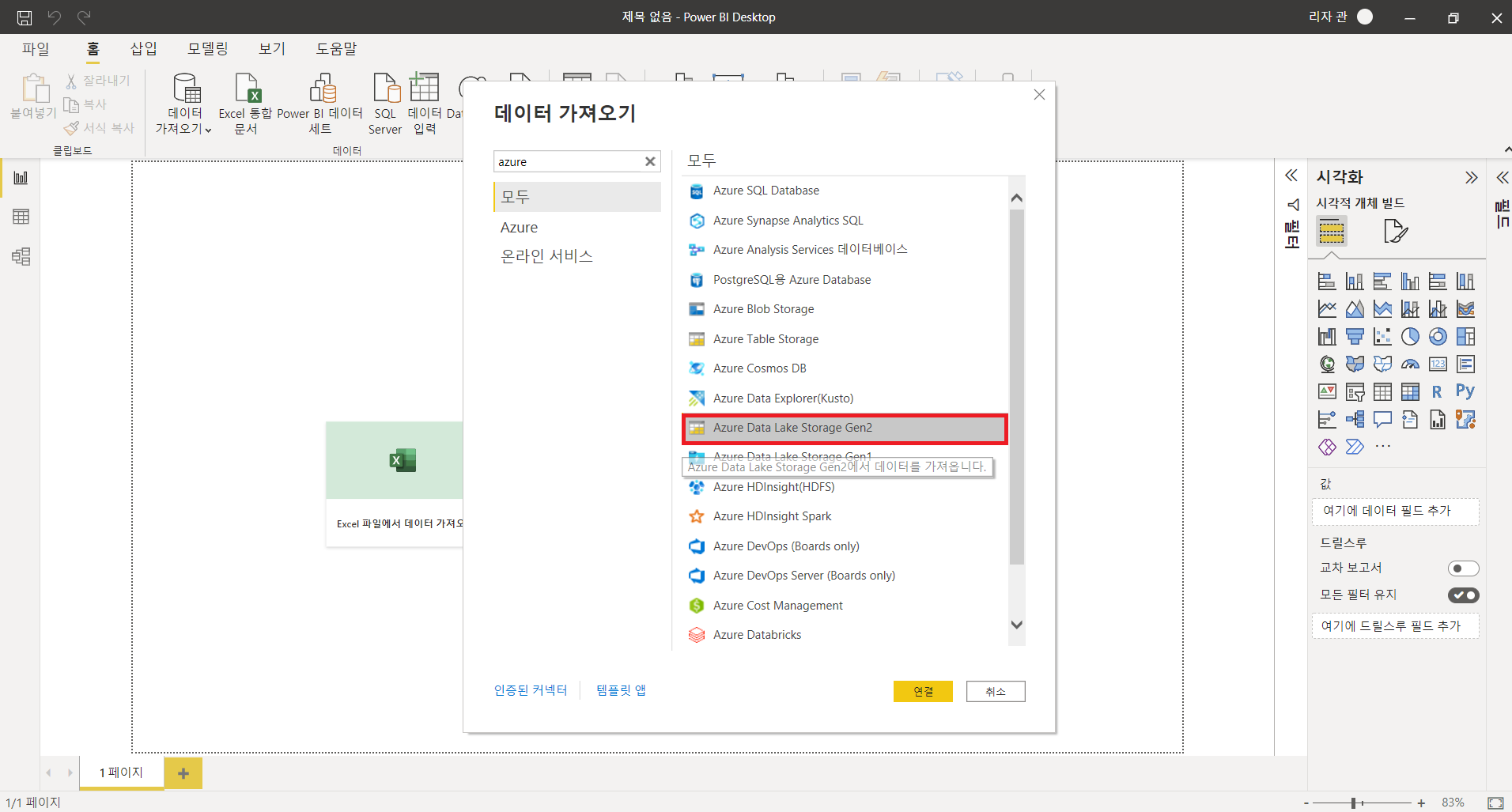Open report view in left sidebar
This screenshot has width=1512, height=812.
coord(21,177)
